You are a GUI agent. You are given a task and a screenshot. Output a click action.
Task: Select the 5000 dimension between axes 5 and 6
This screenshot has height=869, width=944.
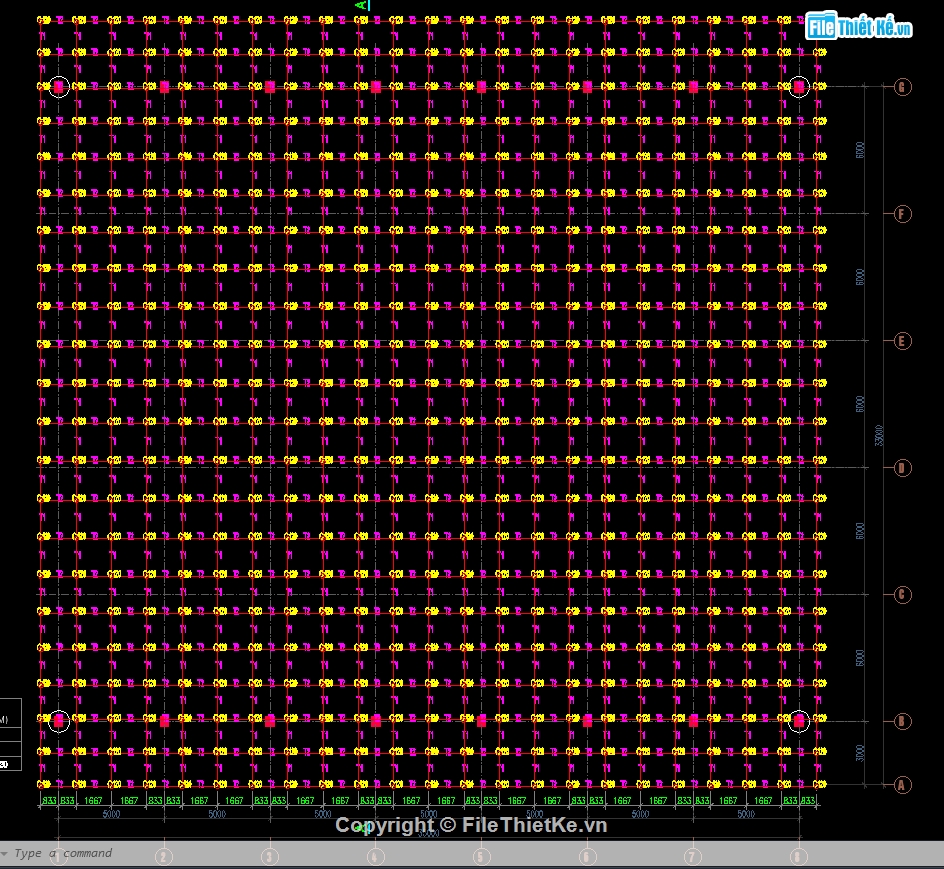pos(535,814)
